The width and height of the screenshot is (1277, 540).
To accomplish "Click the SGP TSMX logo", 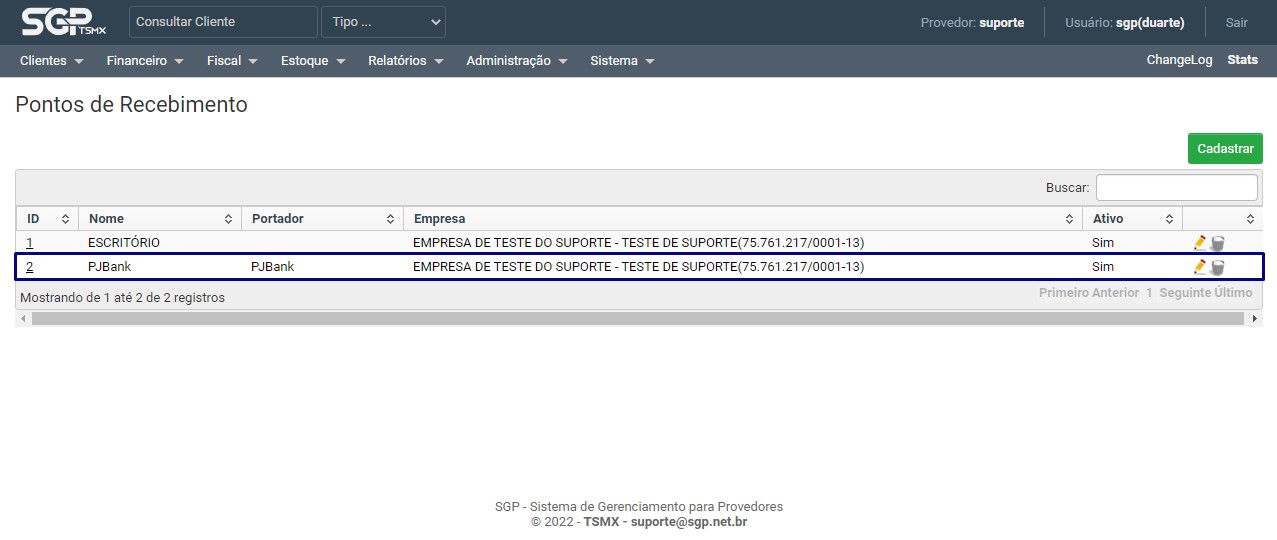I will 62,22.
